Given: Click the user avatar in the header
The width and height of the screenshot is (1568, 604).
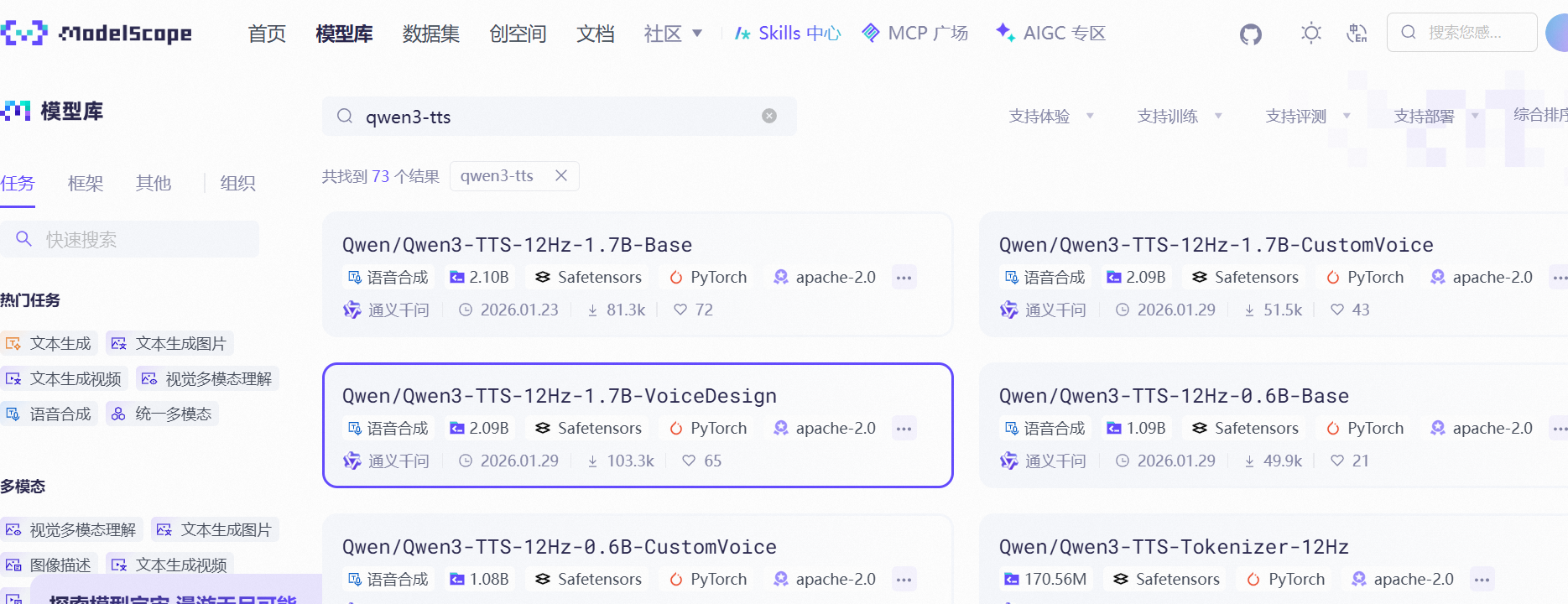Looking at the screenshot, I should click(1558, 33).
